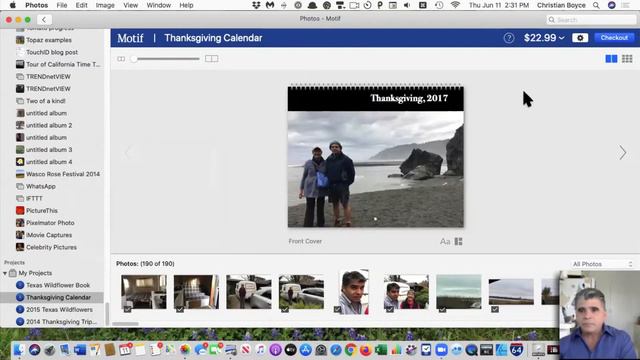640x360 pixels.
Task: Open the Edit menu
Action: [81, 5]
